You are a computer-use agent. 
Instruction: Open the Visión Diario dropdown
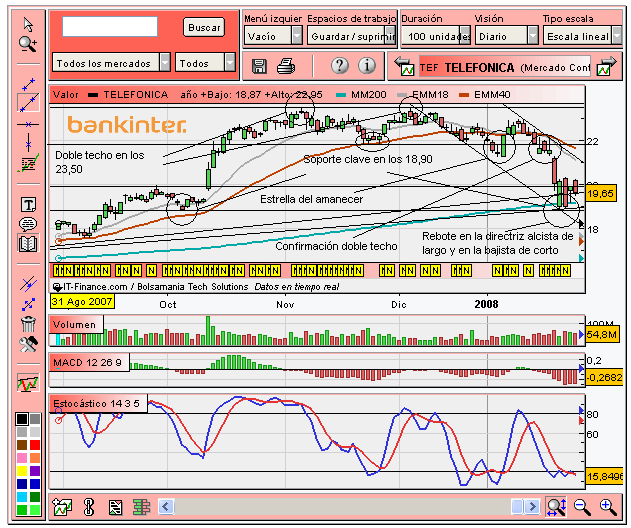(x=507, y=36)
